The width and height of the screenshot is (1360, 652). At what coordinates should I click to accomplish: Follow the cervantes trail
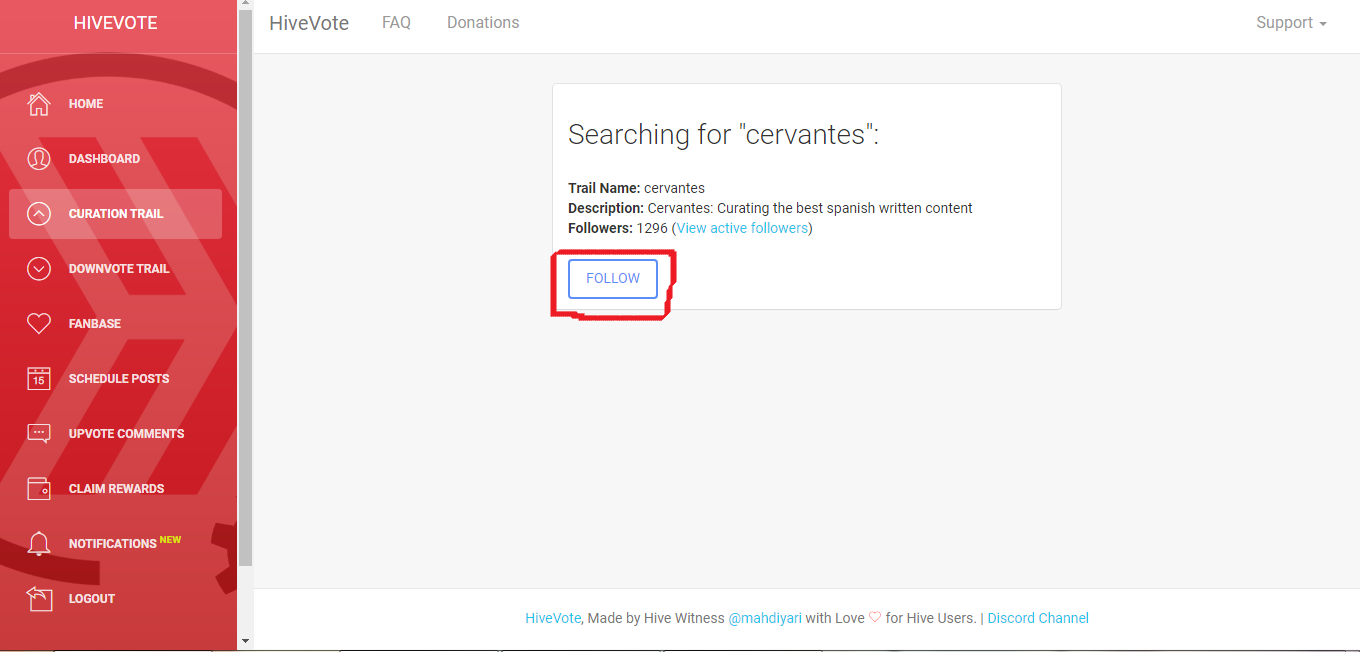pyautogui.click(x=613, y=279)
